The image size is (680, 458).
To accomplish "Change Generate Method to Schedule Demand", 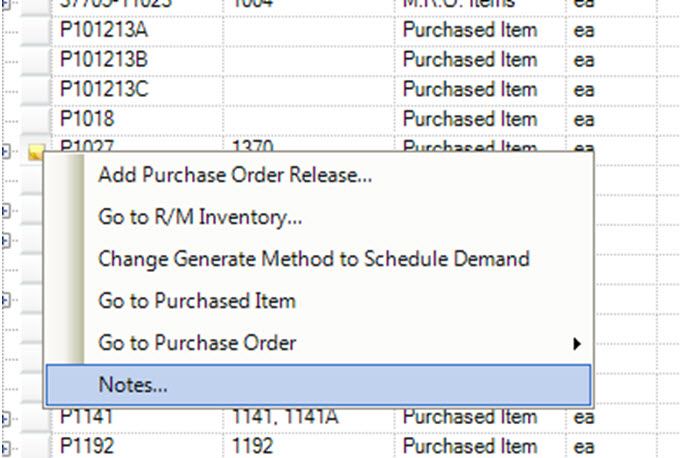I will (313, 259).
